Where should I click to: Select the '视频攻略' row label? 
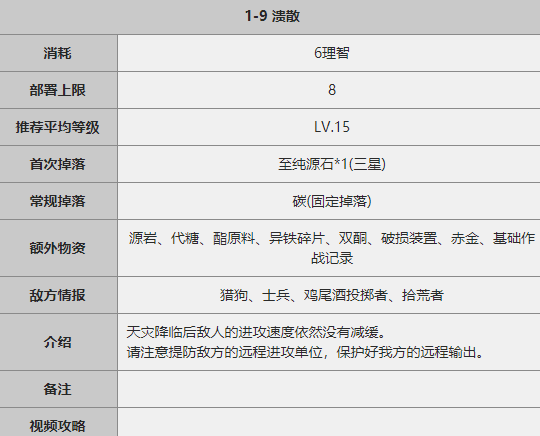click(58, 426)
